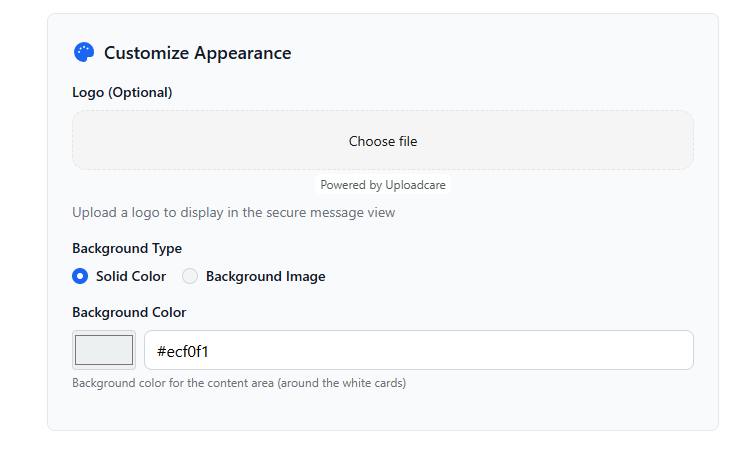
Task: Click the Background Type label
Action: click(x=127, y=248)
